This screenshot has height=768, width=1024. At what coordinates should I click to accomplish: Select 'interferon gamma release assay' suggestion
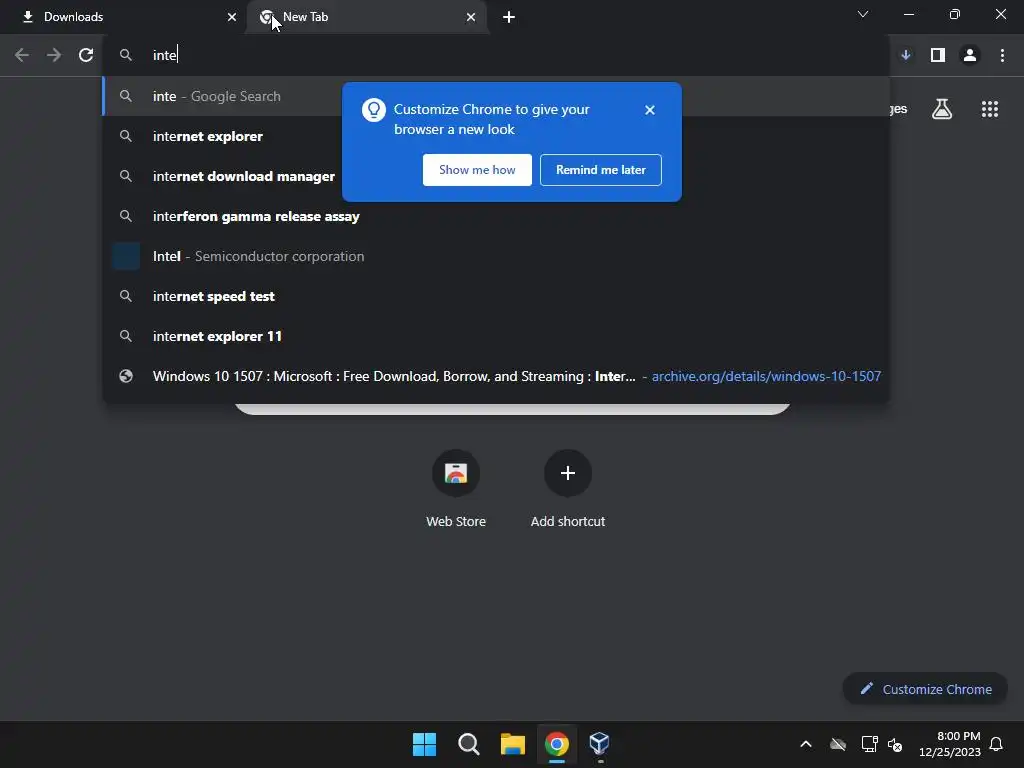[496, 216]
